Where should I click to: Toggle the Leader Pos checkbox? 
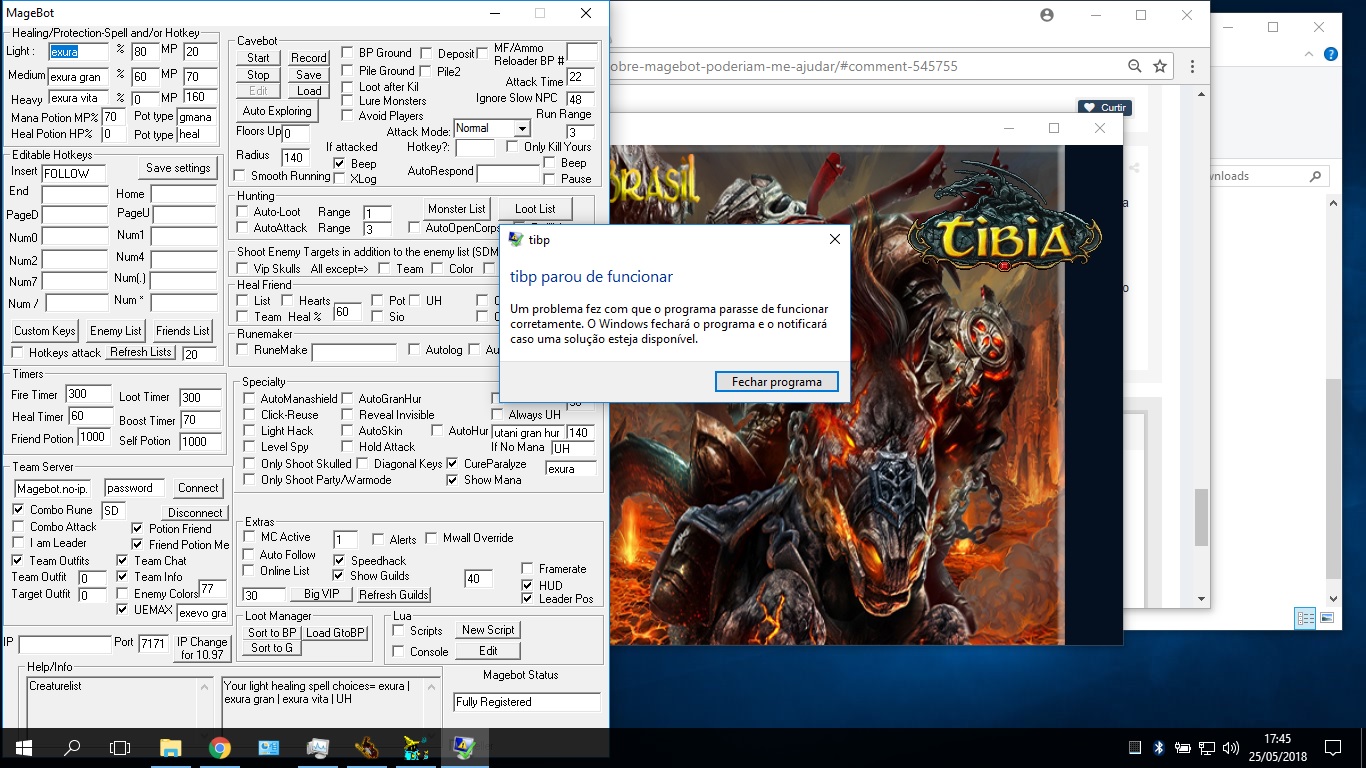click(528, 599)
